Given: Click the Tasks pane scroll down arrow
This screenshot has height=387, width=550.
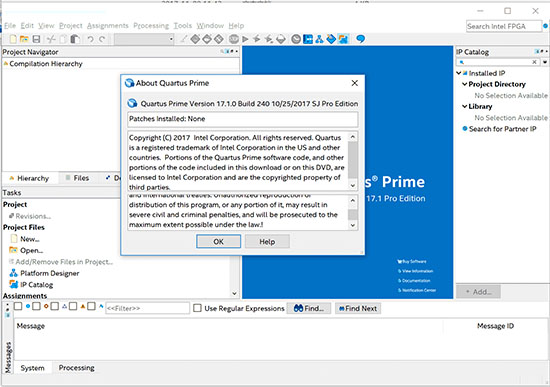Looking at the screenshot, I should [x=234, y=293].
